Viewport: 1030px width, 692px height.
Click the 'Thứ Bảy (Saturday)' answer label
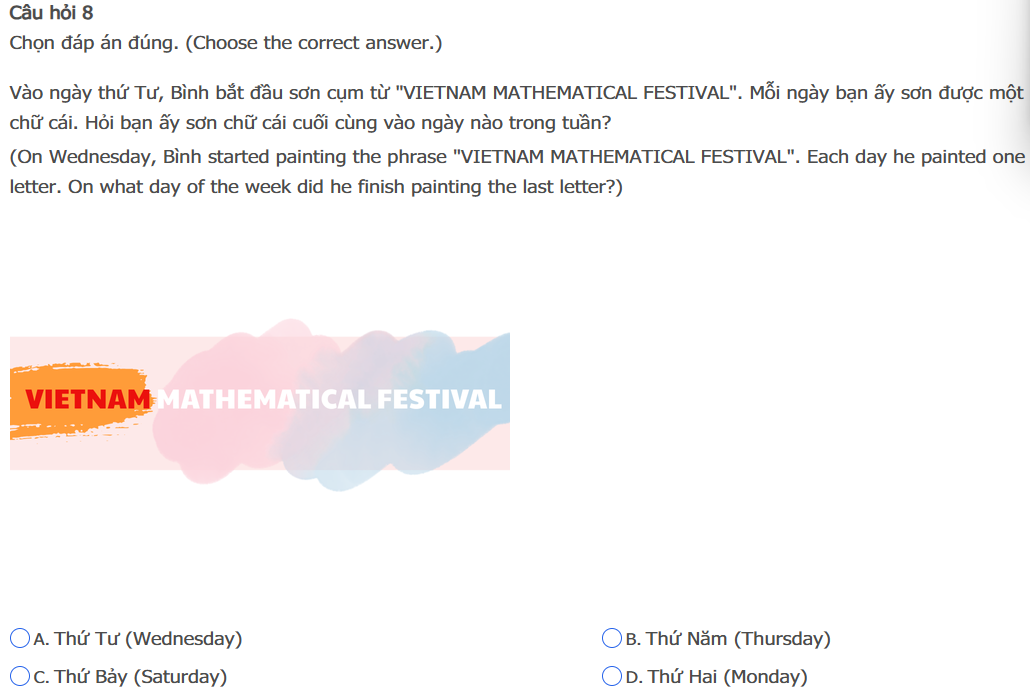click(x=141, y=676)
